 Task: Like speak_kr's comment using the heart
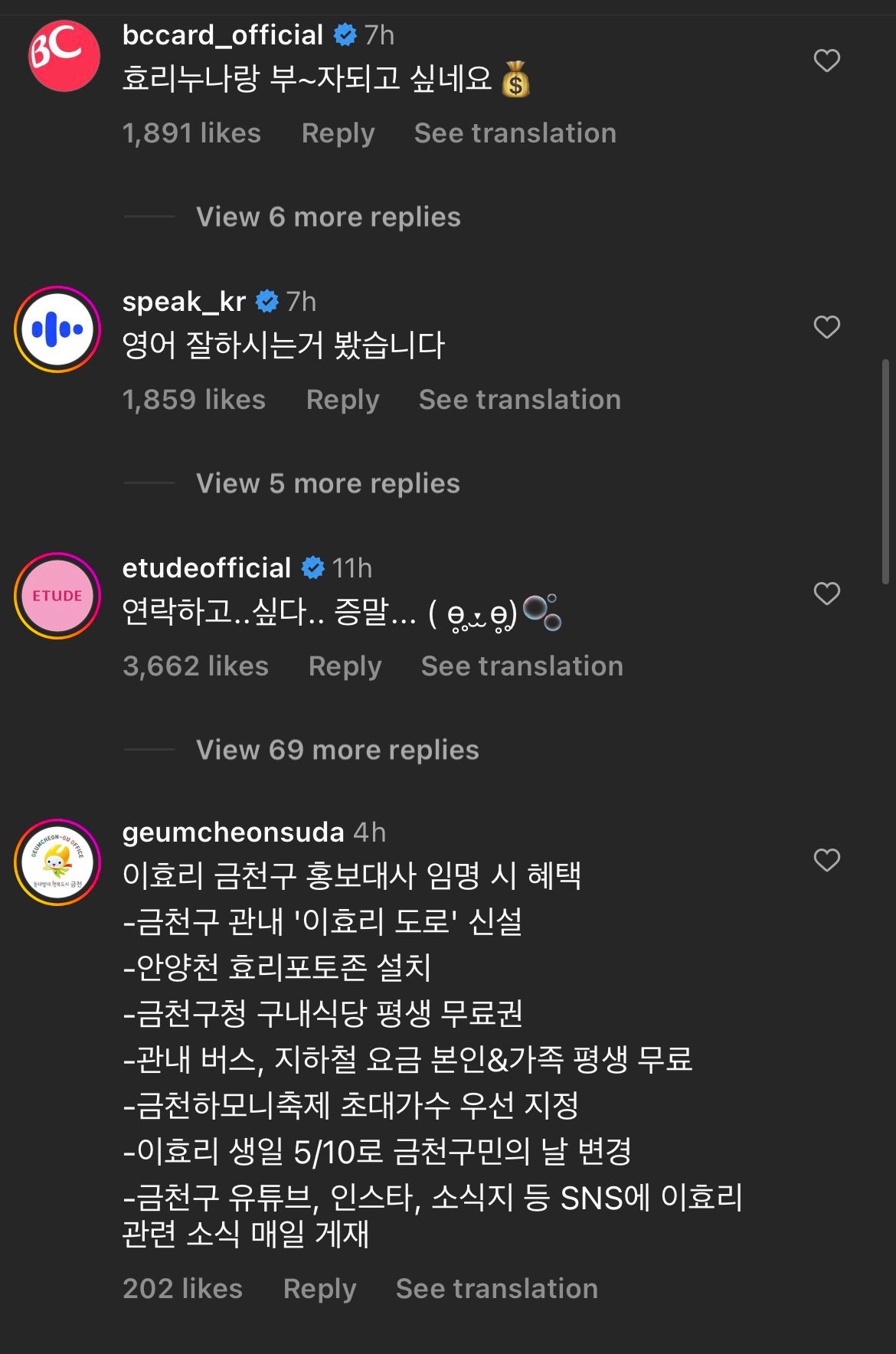point(826,327)
